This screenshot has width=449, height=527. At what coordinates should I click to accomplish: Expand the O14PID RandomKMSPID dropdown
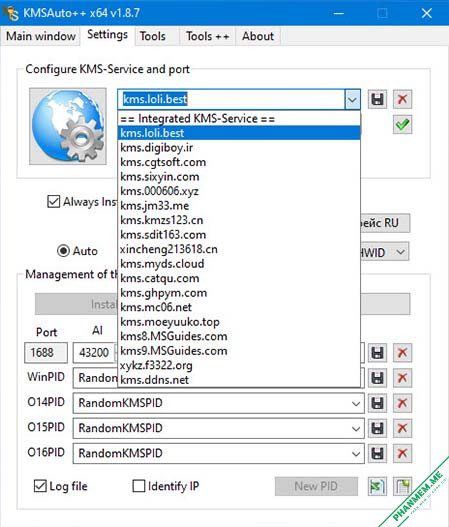(356, 403)
